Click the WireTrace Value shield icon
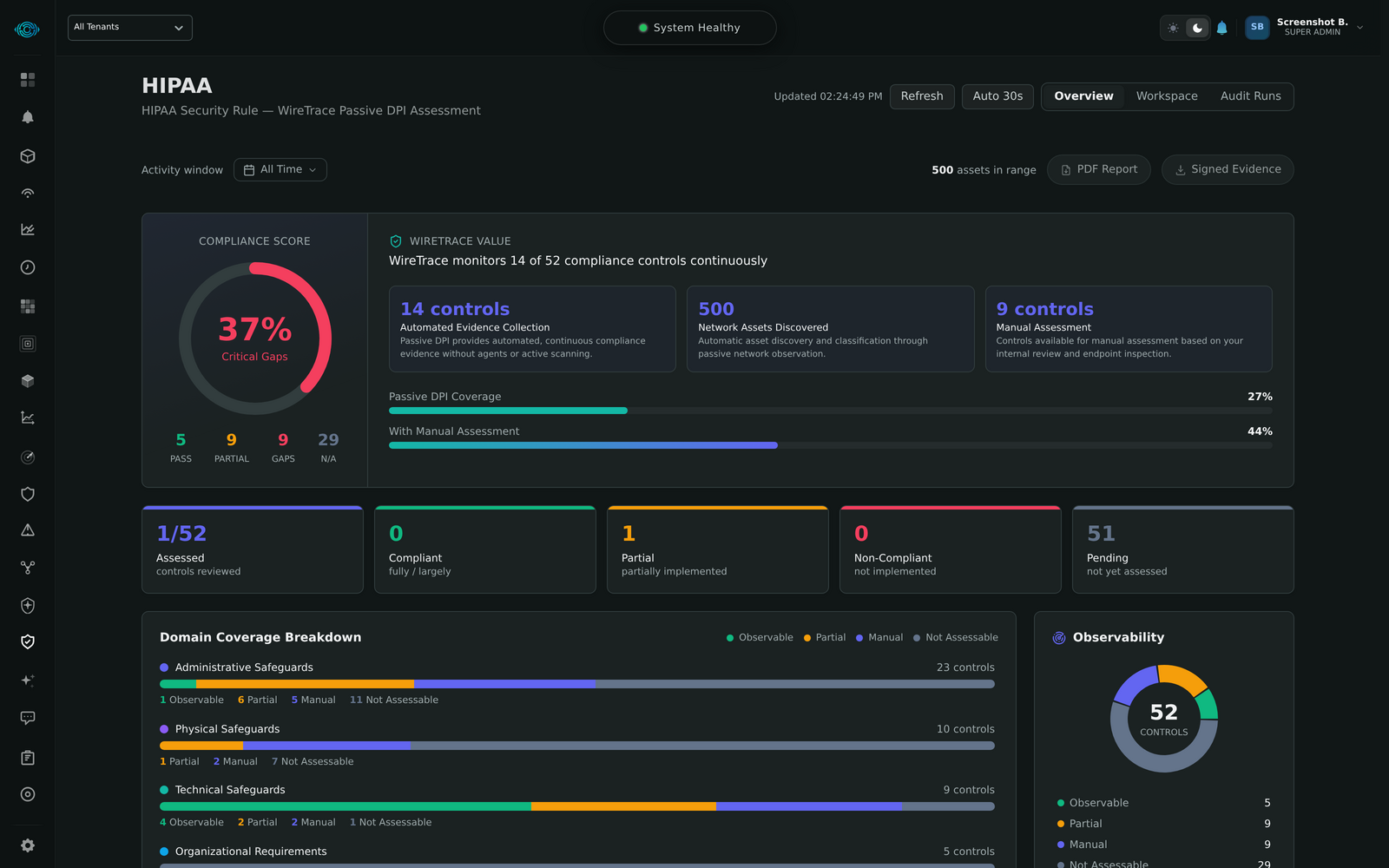The width and height of the screenshot is (1389, 868). pyautogui.click(x=396, y=241)
